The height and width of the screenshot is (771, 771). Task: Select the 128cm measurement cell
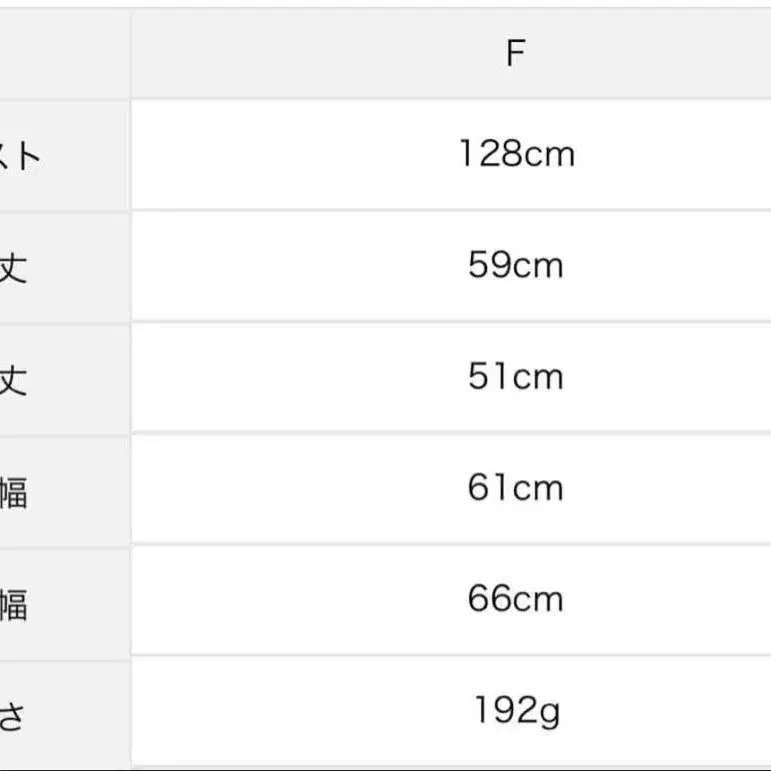(x=516, y=154)
